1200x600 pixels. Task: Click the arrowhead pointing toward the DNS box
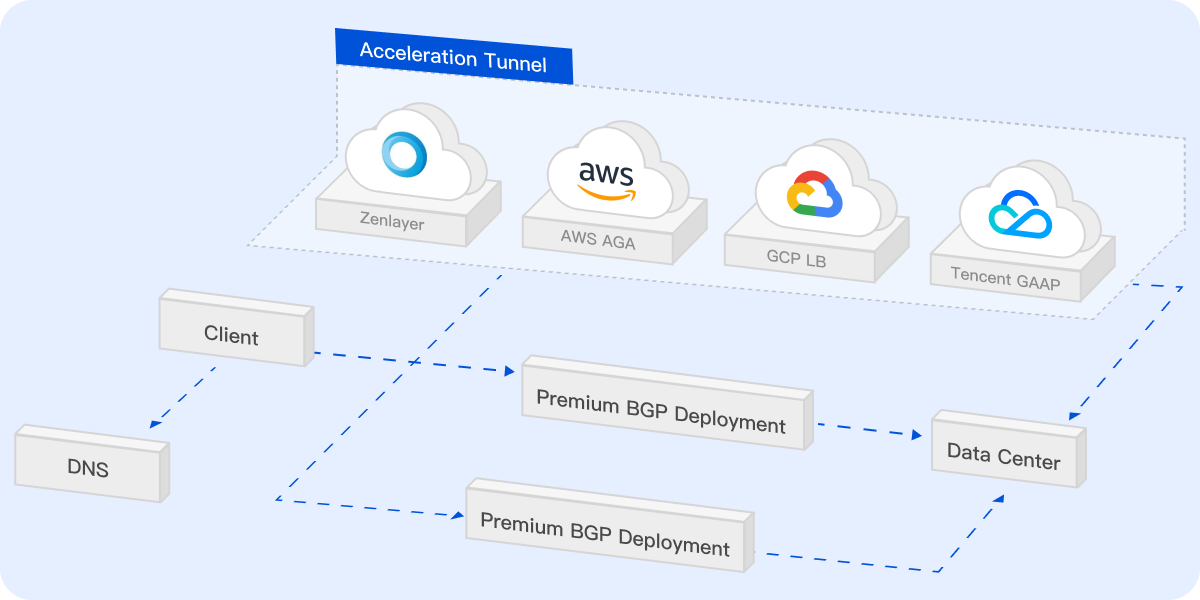(x=157, y=423)
